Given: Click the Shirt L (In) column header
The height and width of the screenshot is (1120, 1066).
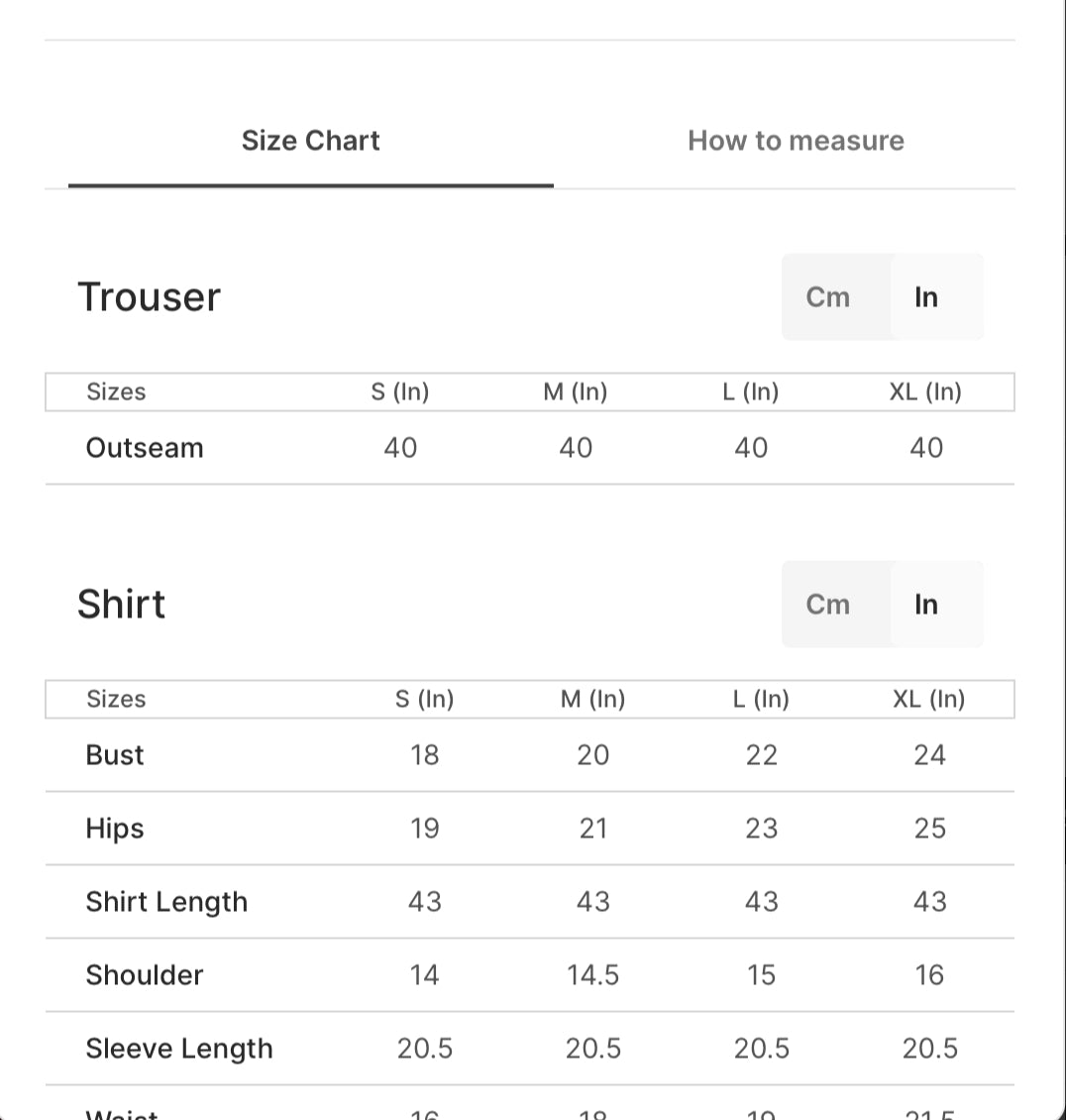Looking at the screenshot, I should click(761, 699).
